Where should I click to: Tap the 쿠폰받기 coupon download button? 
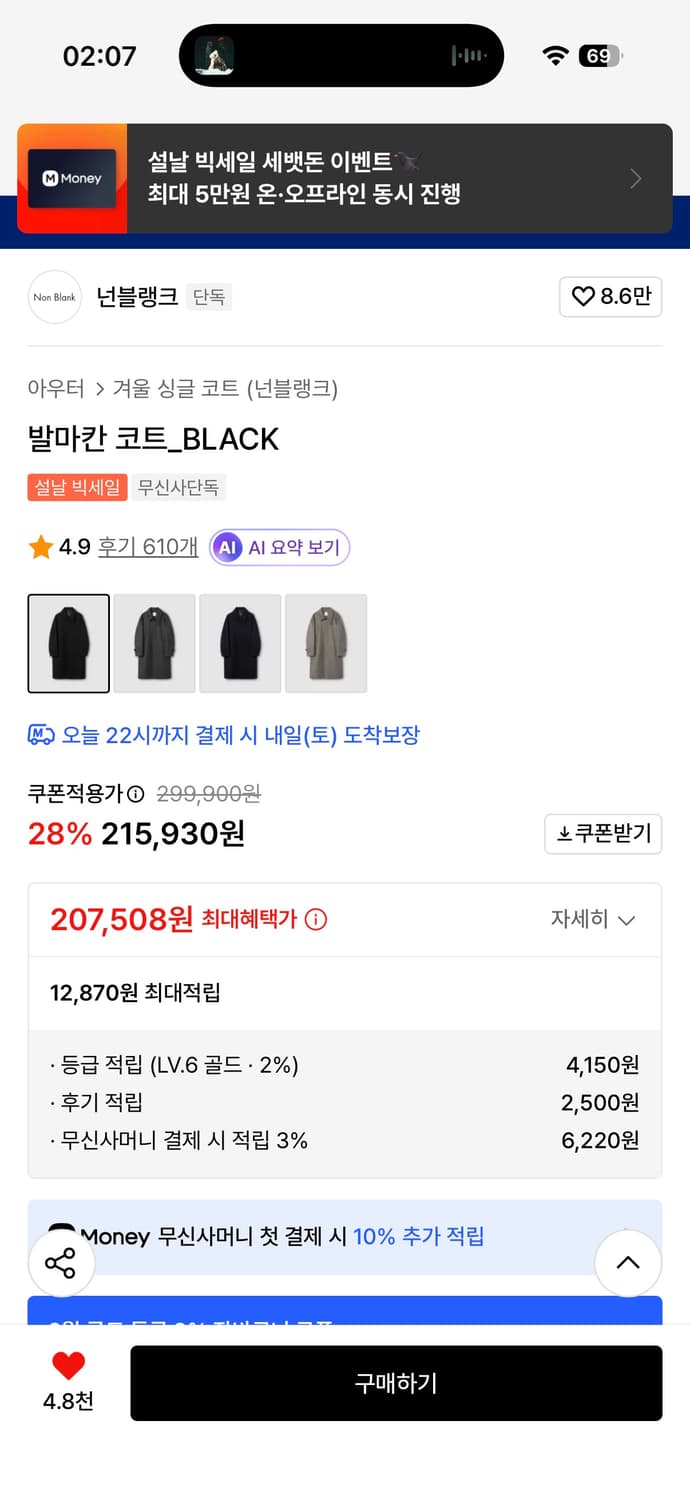pos(603,834)
